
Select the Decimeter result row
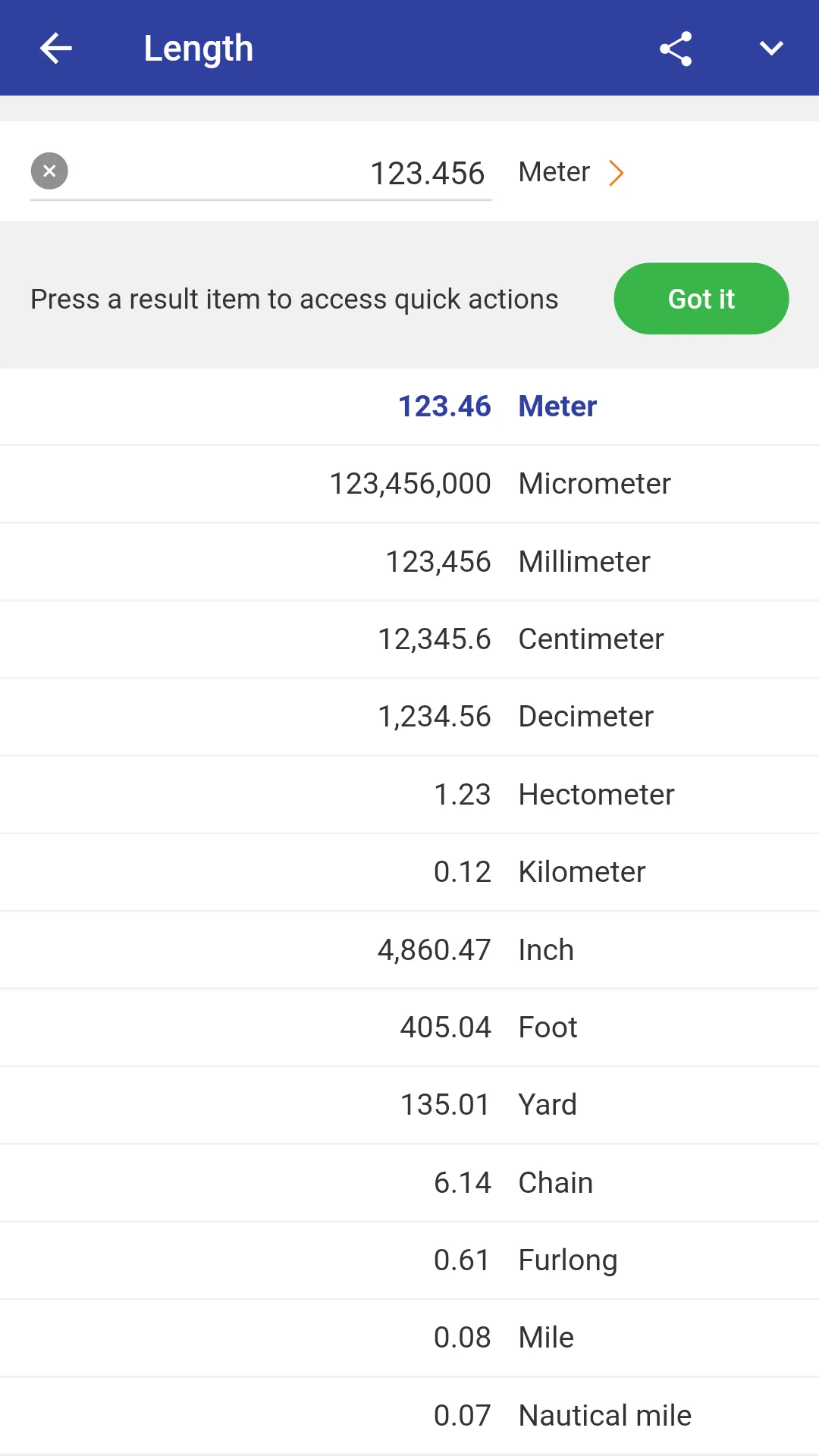(409, 717)
